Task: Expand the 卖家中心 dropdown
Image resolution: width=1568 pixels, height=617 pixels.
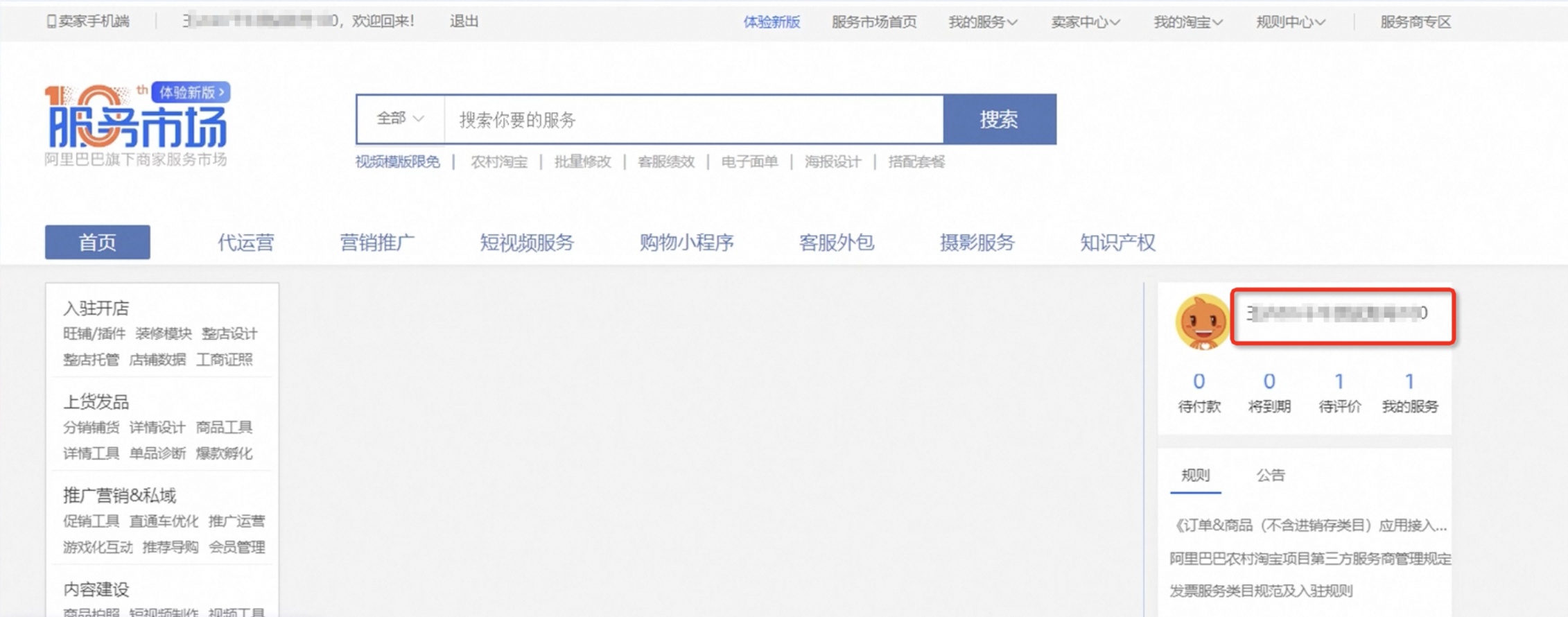Action: (x=1086, y=22)
